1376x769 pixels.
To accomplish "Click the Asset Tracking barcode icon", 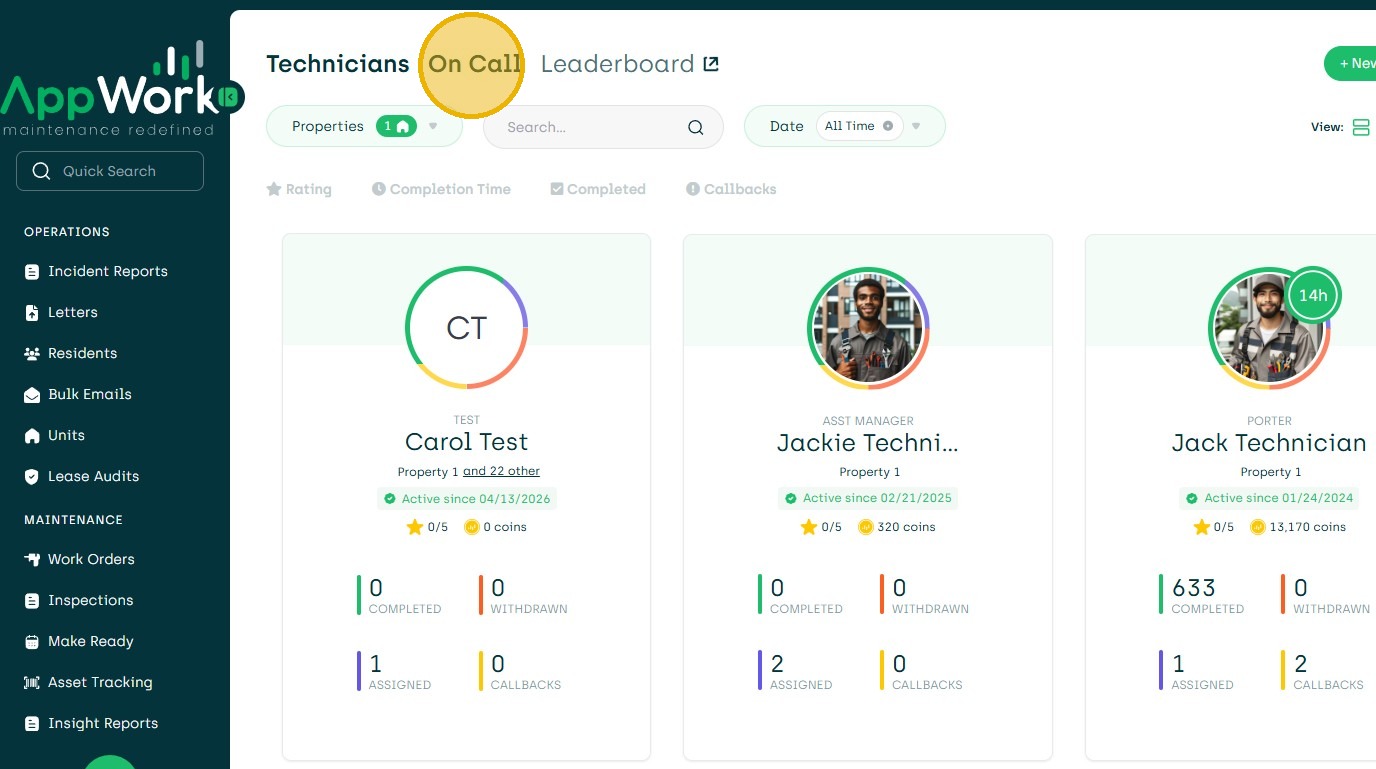I will 32,683.
